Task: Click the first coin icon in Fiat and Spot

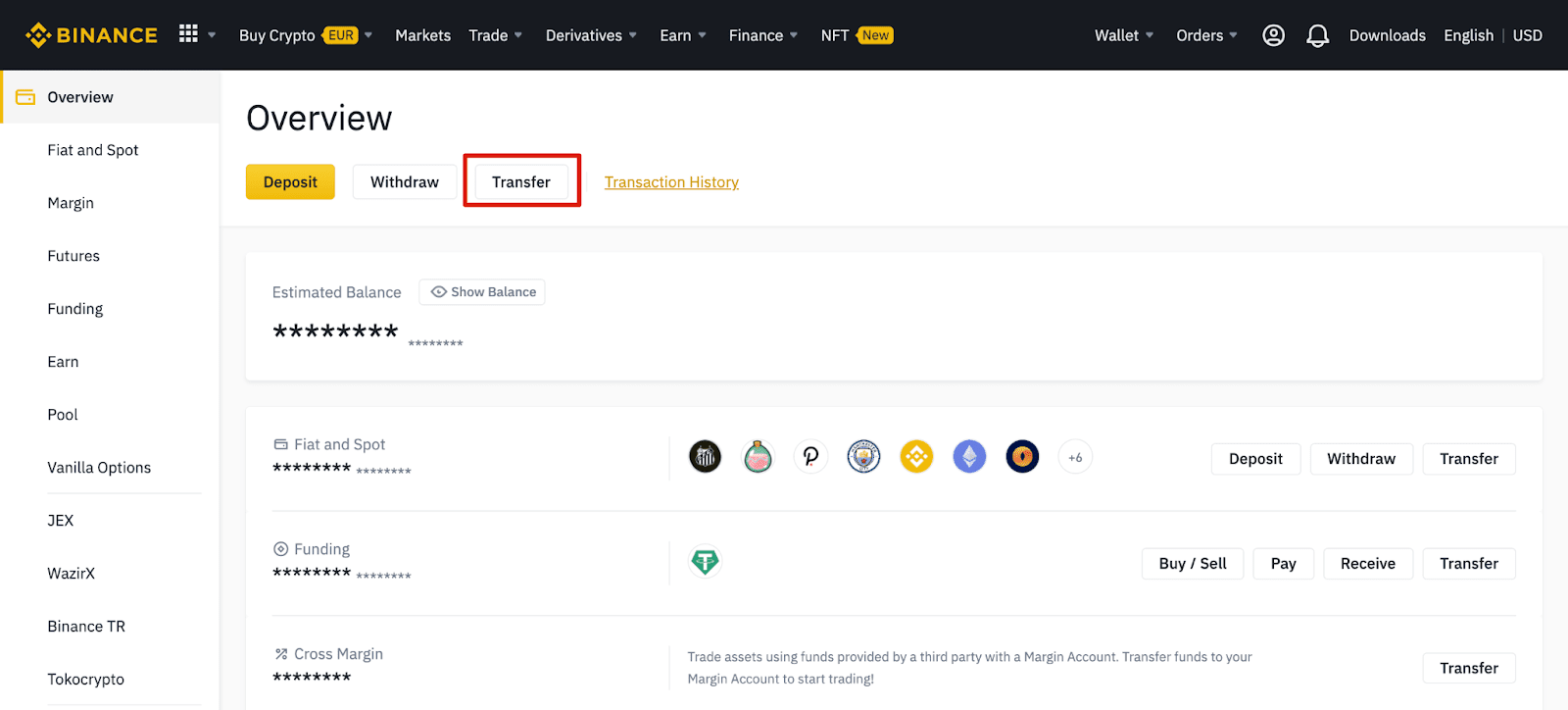Action: coord(706,457)
